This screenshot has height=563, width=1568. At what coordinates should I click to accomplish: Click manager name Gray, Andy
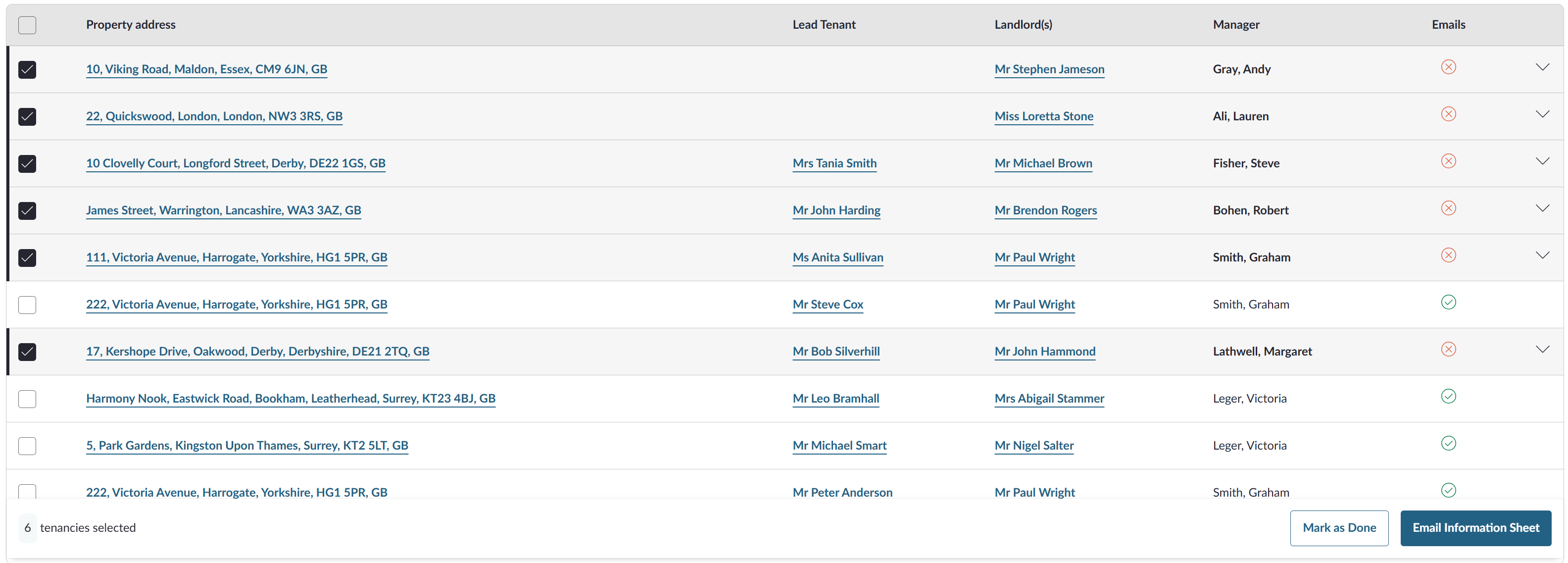1241,69
